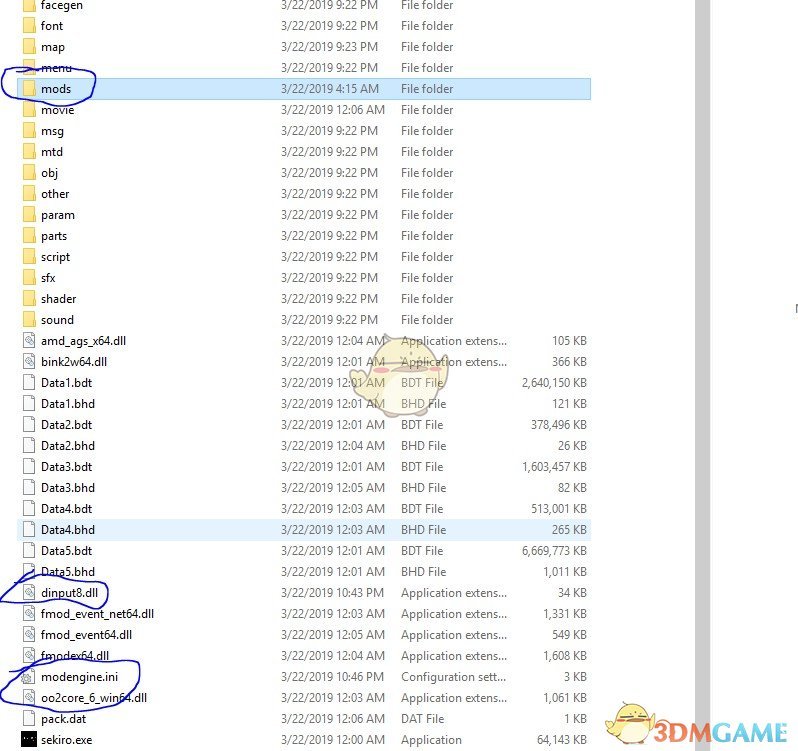Click the 1,603,457 KB size value
Image resolution: width=798 pixels, height=751 pixels.
point(554,467)
